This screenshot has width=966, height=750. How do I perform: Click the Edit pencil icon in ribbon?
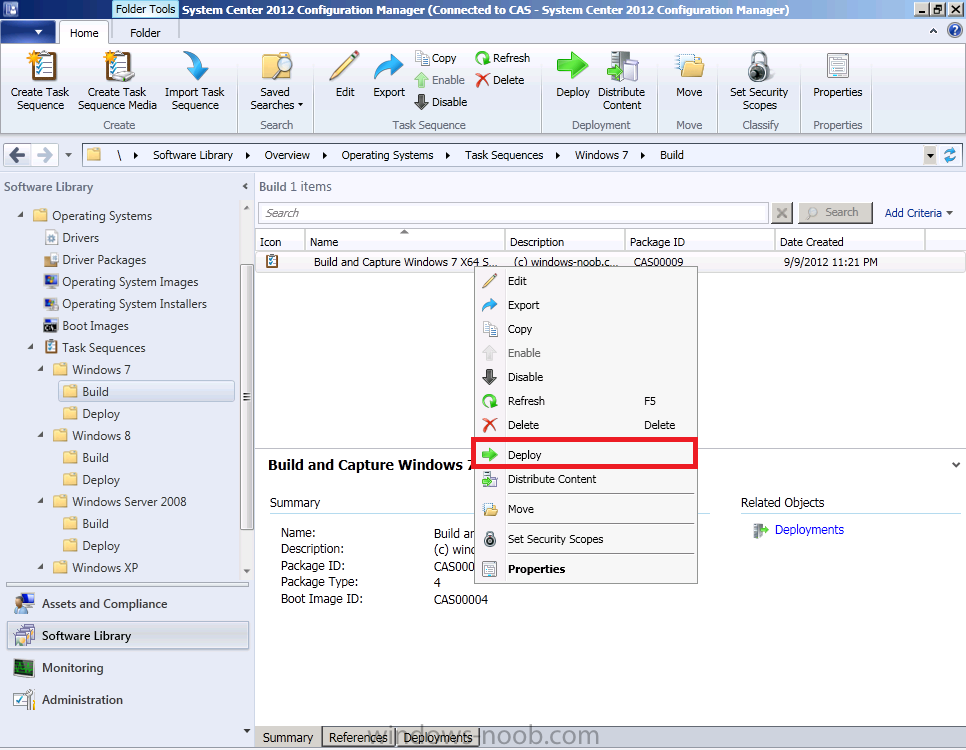tap(344, 67)
